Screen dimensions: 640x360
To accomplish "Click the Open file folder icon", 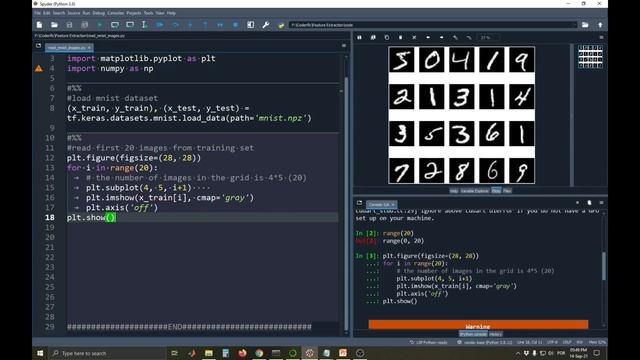I will tap(54, 25).
